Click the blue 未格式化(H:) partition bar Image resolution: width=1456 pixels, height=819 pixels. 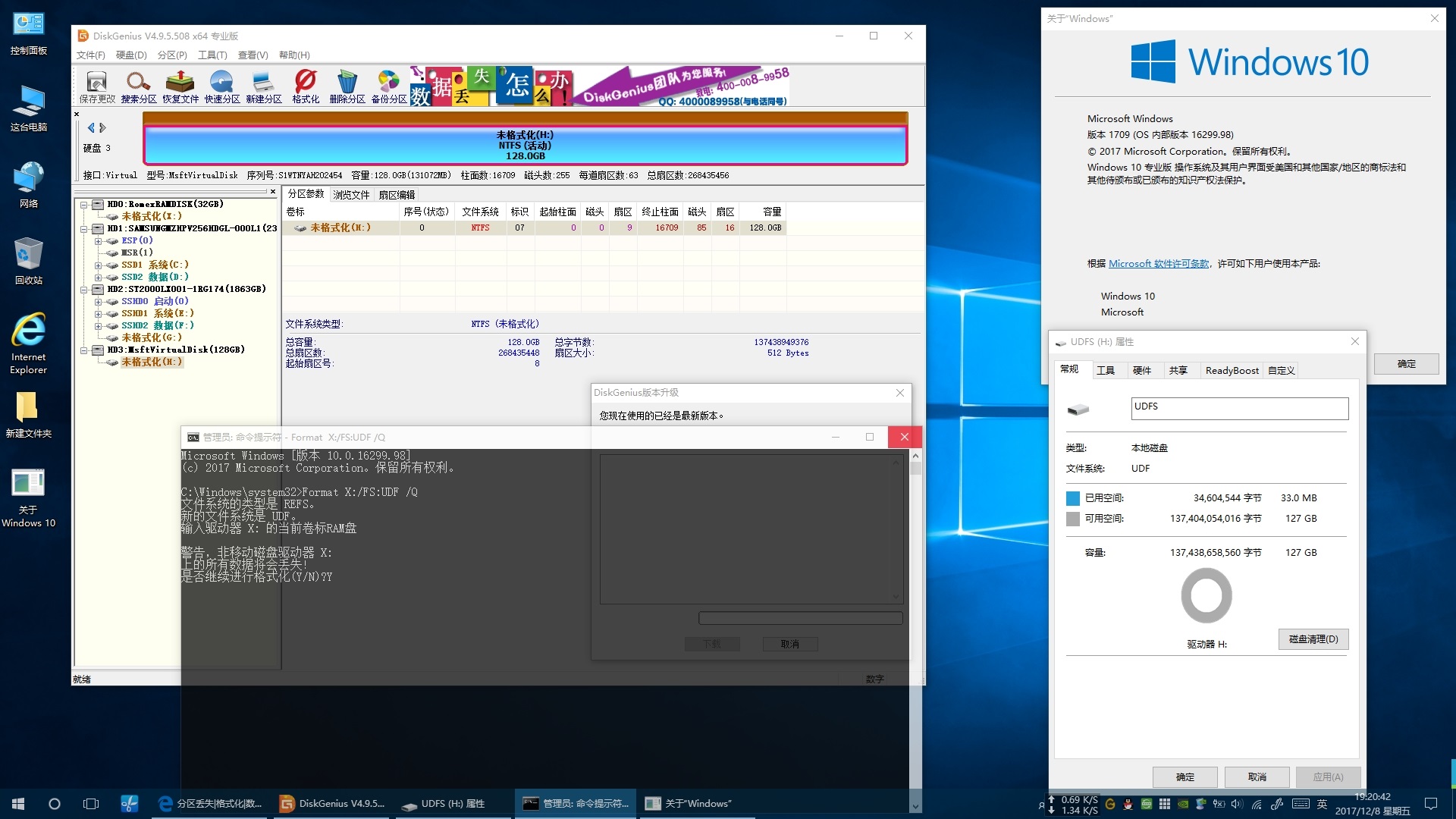[525, 145]
